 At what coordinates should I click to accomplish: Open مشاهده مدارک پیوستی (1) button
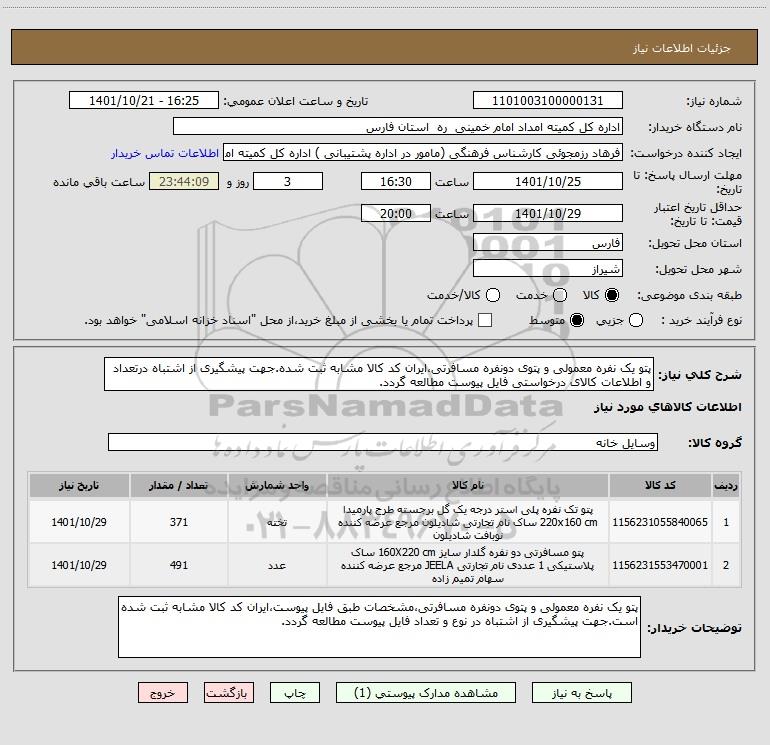(x=426, y=693)
